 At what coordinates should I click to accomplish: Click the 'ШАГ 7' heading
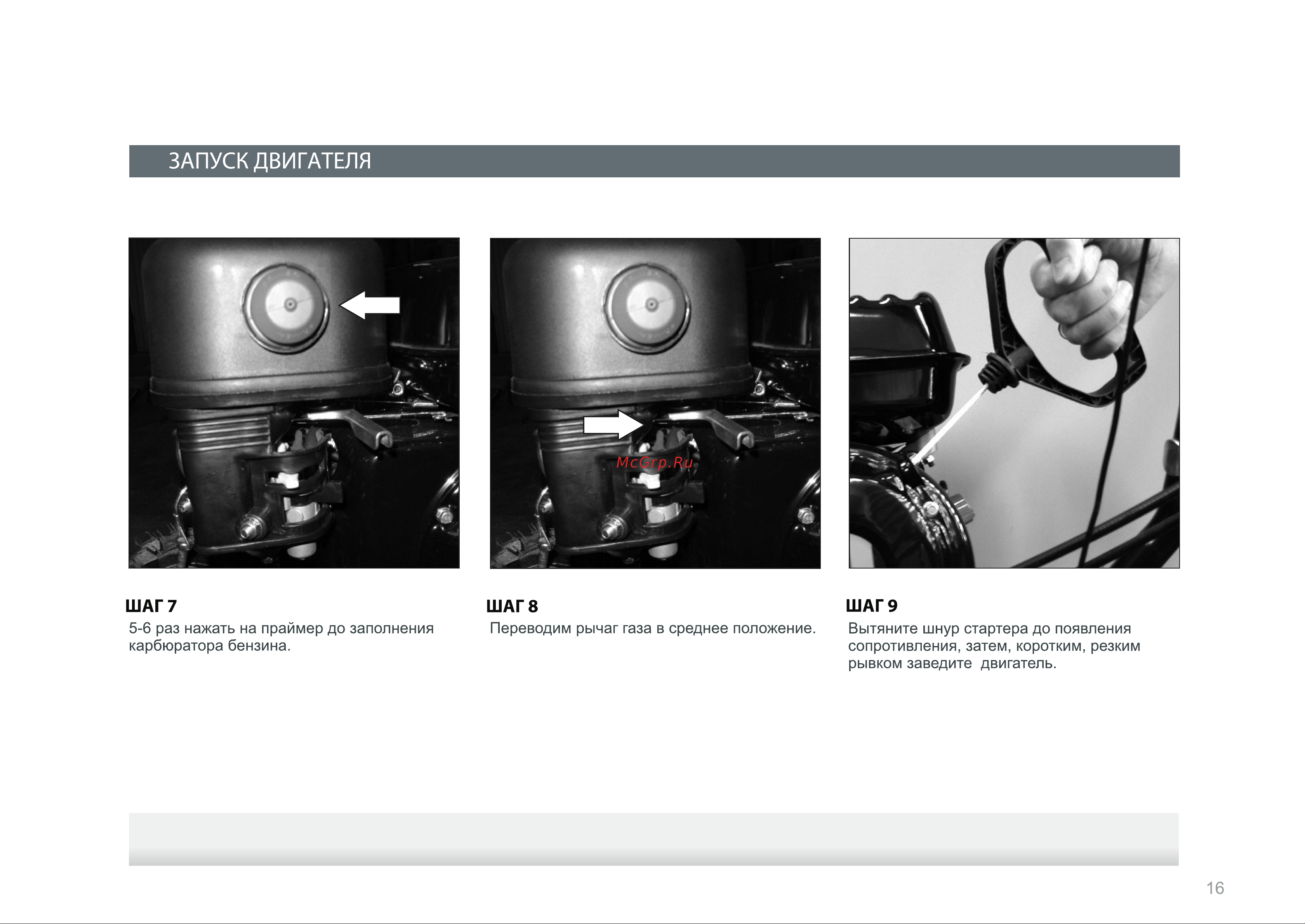coord(151,606)
